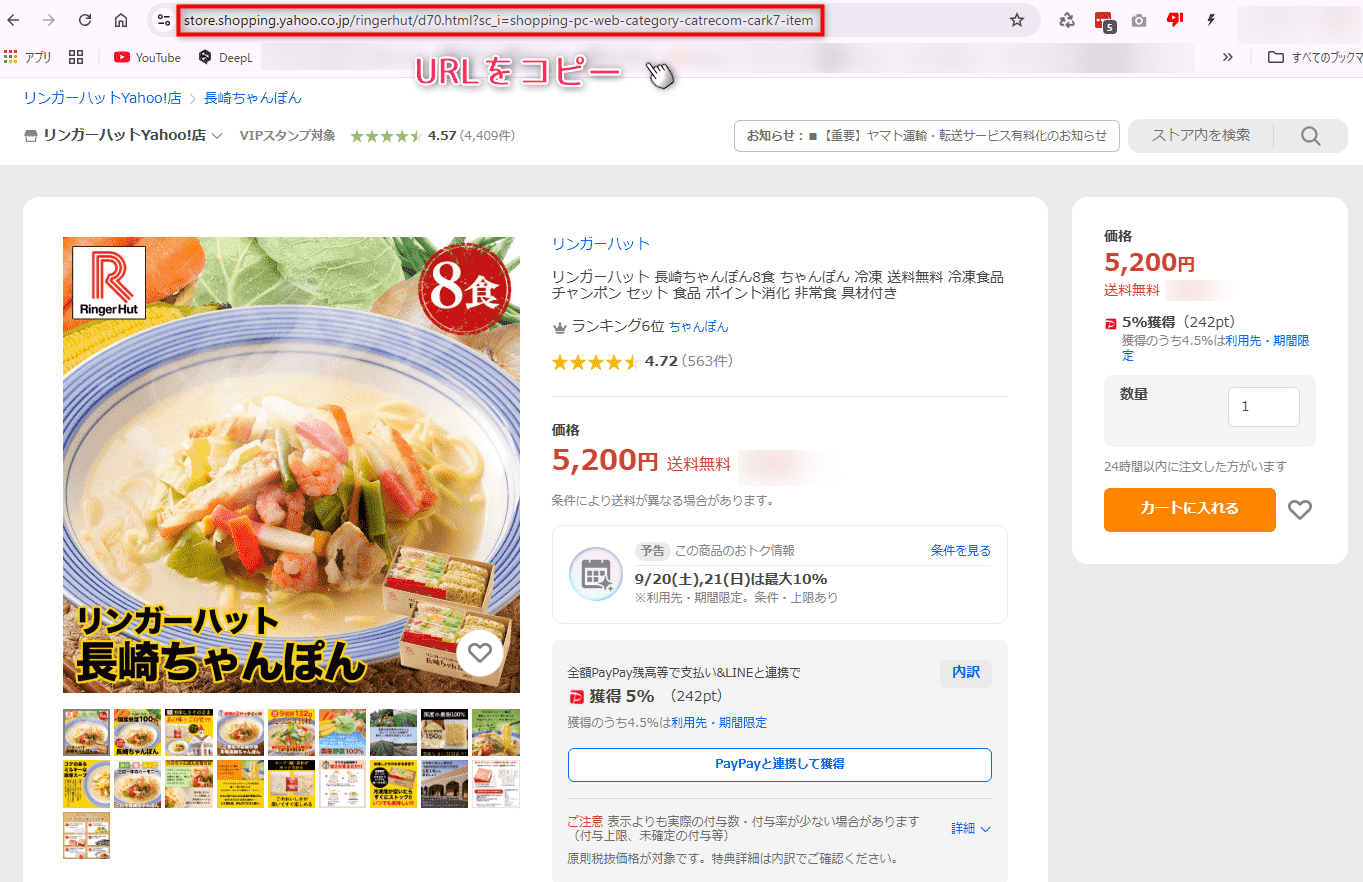Open the YouTube bookmark

coord(147,57)
